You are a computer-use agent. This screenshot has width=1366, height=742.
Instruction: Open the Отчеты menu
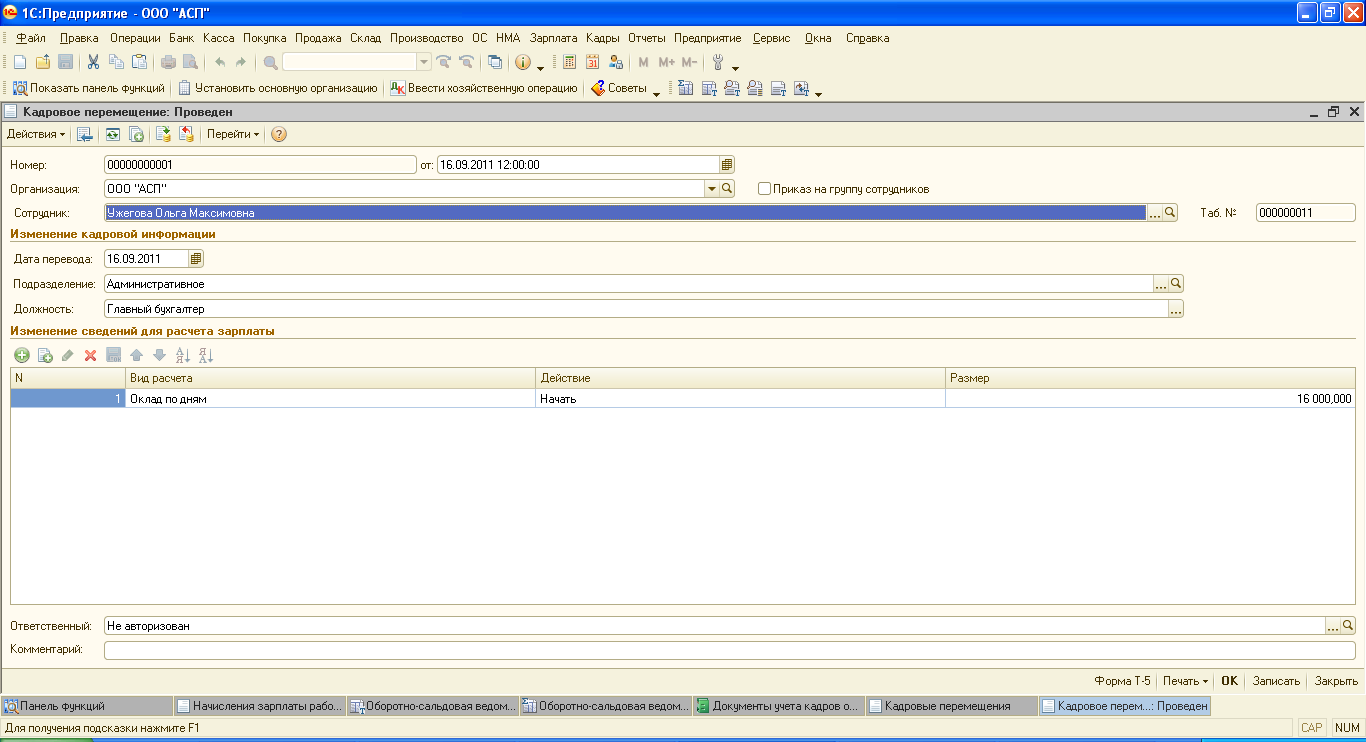pos(647,38)
